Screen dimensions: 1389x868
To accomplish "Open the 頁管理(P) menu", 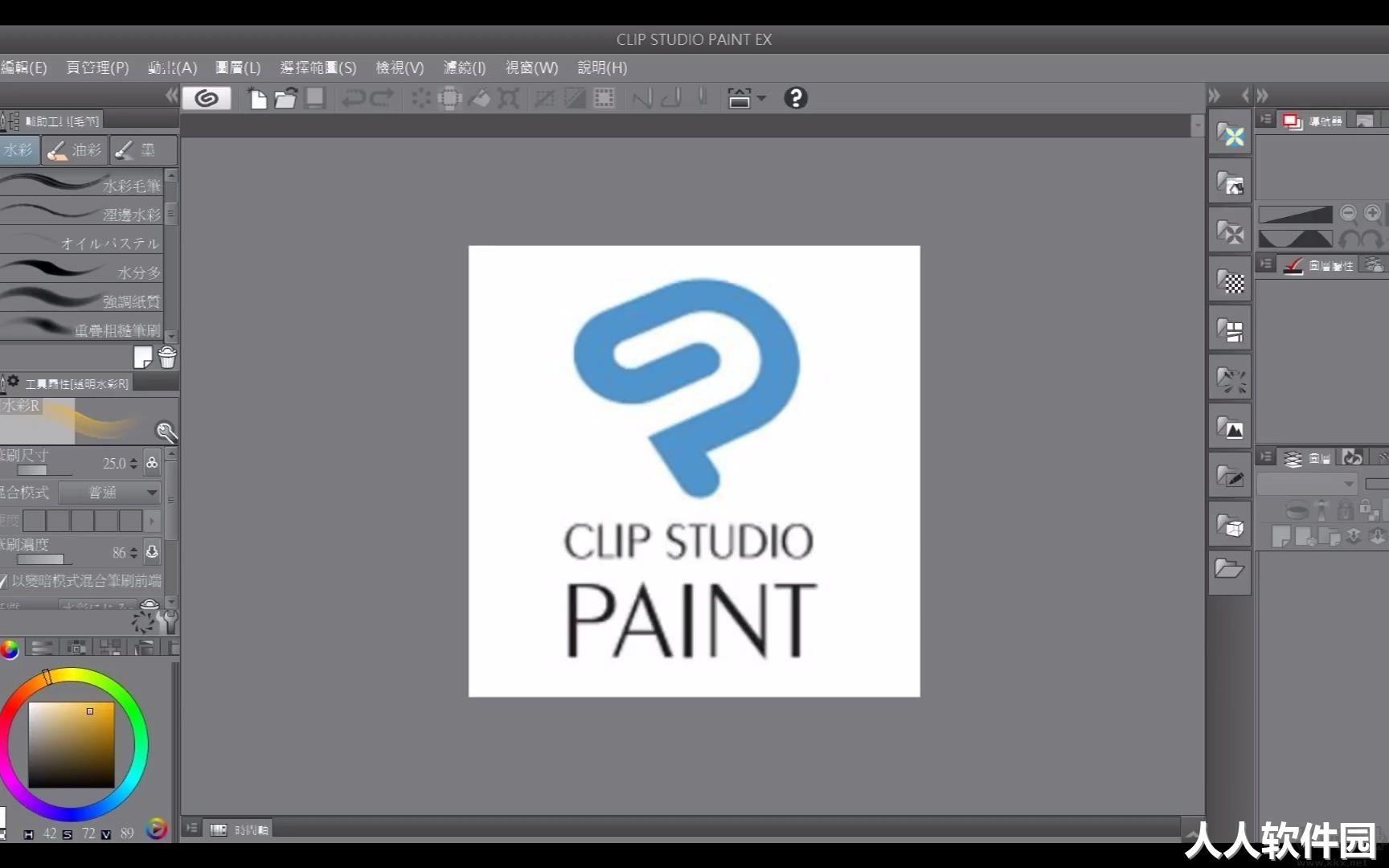I will click(97, 68).
